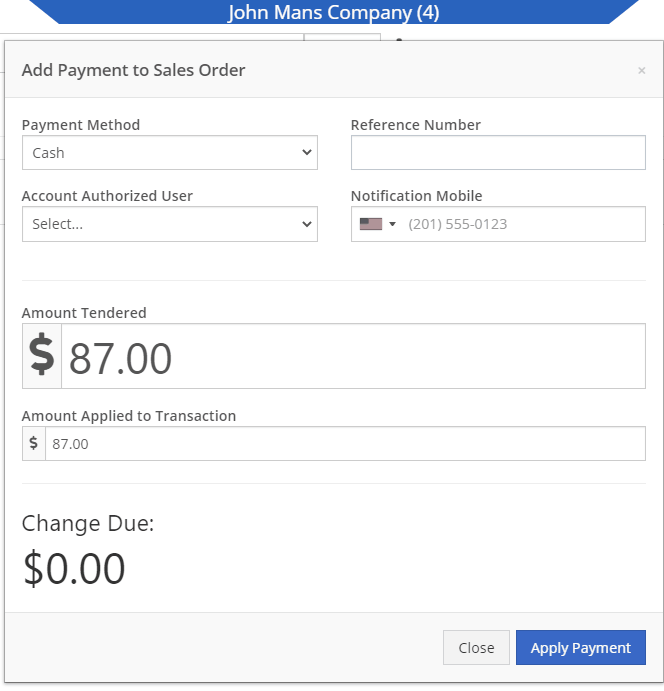Select the Amount Tendered 87.00 field
The height and width of the screenshot is (691, 664).
353,356
